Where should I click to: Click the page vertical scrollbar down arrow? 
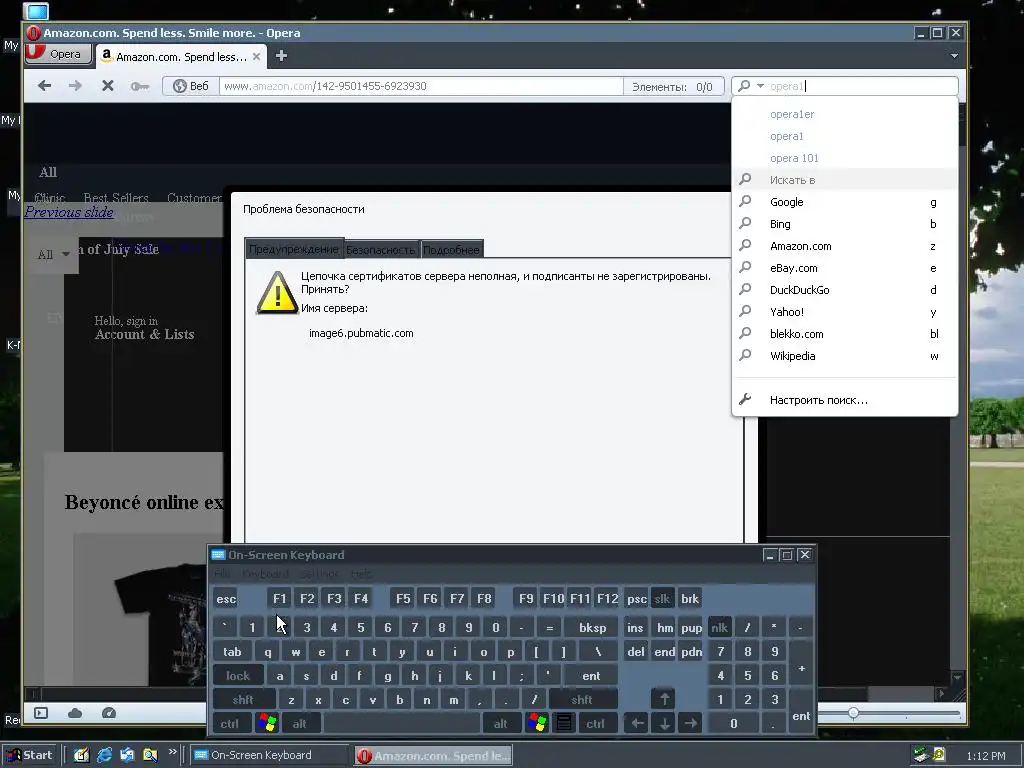[x=957, y=679]
